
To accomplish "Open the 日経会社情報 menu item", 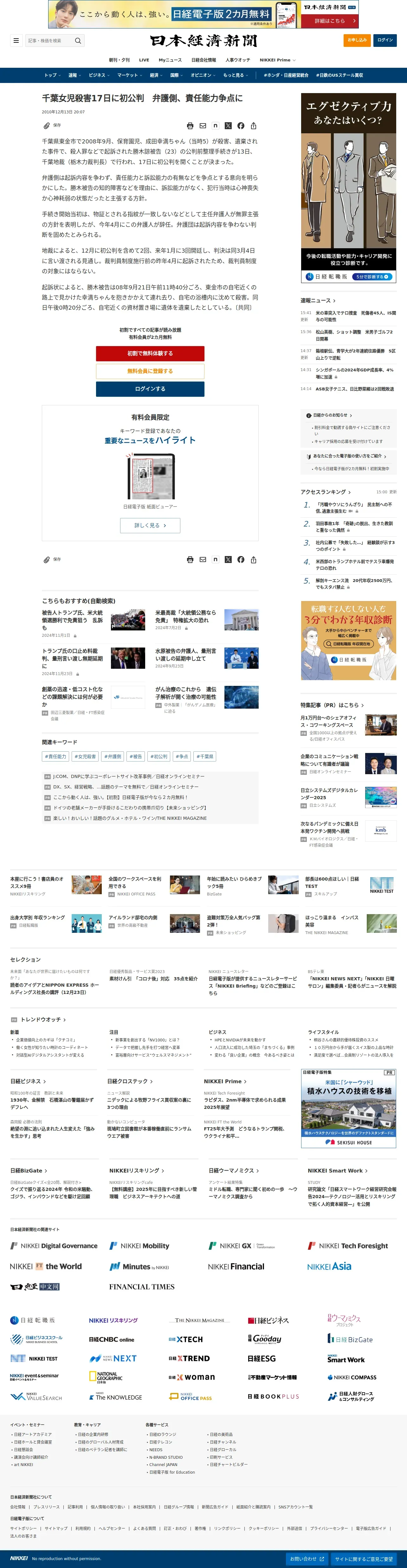I will [203, 60].
